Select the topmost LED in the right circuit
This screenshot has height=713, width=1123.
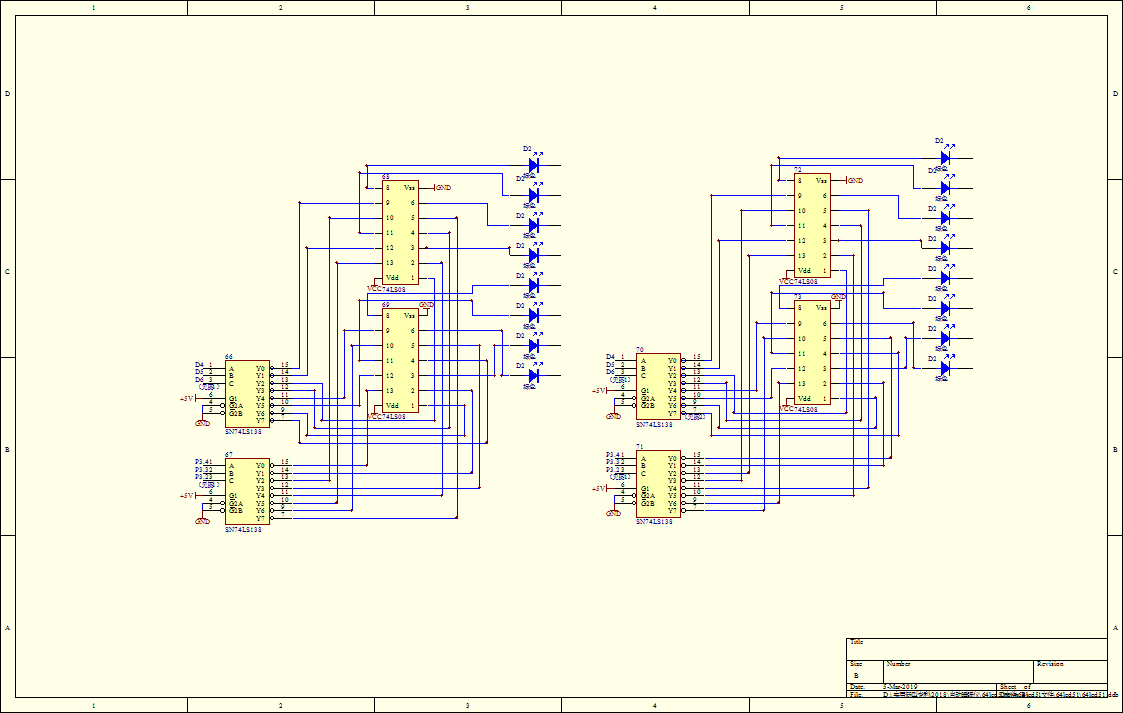[944, 157]
